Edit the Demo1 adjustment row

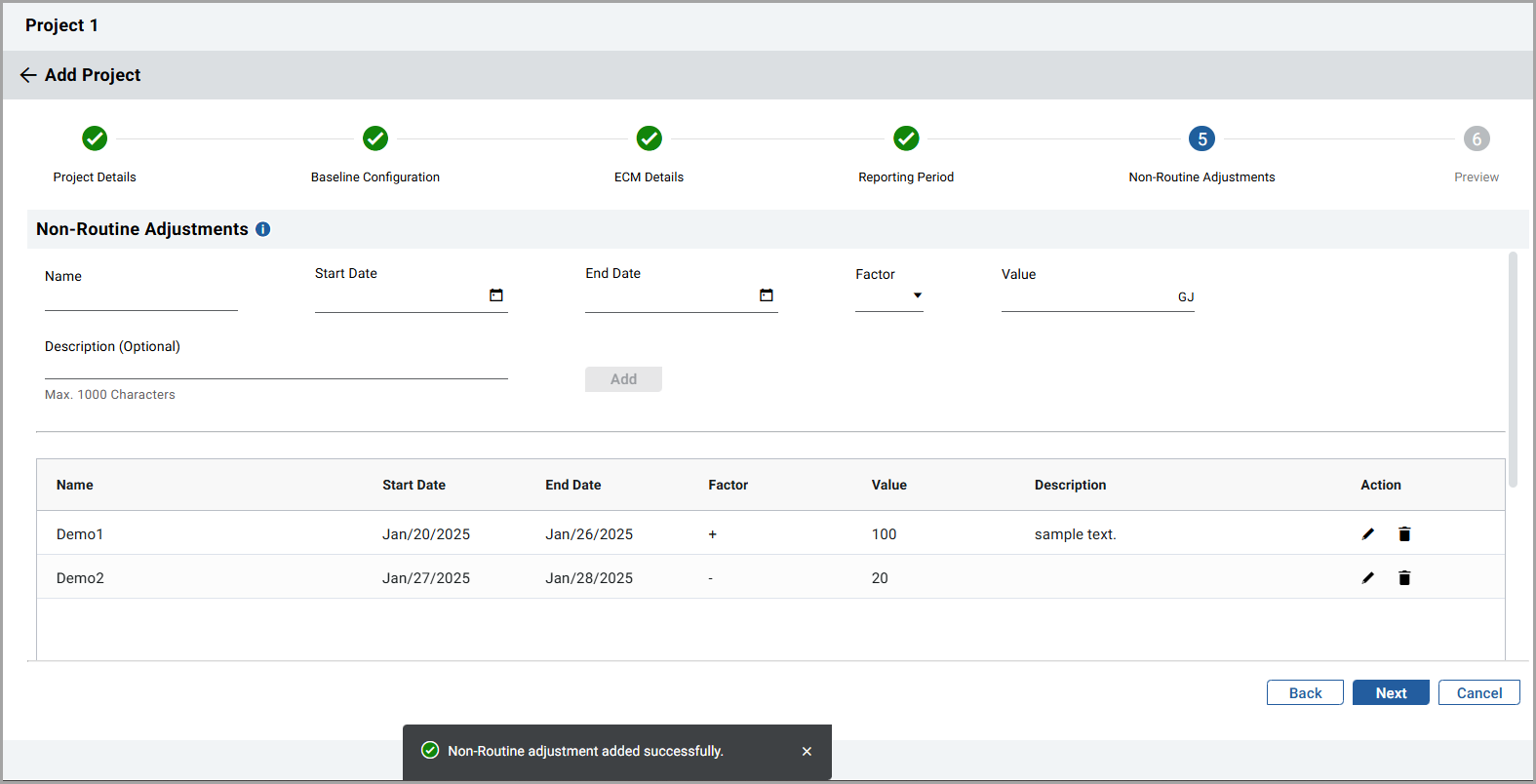point(1368,534)
